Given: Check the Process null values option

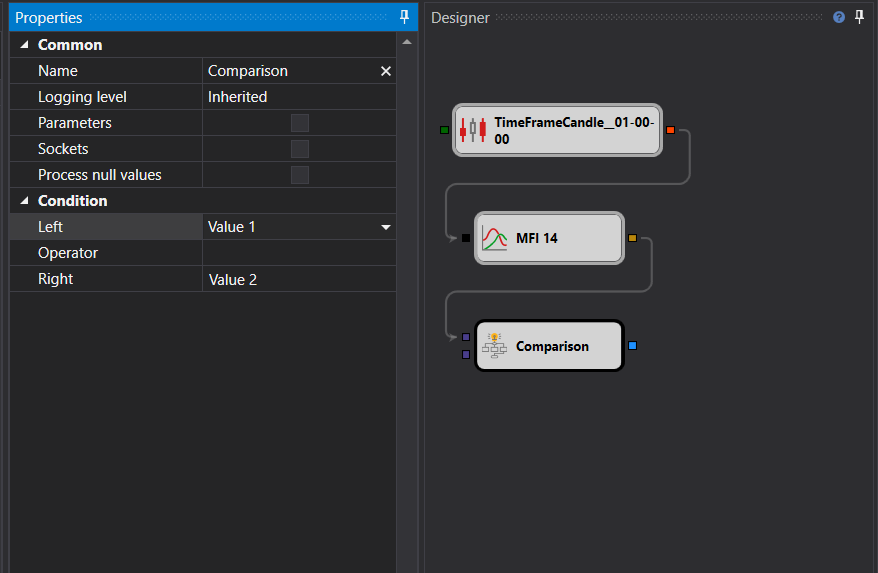Looking at the screenshot, I should pos(299,175).
